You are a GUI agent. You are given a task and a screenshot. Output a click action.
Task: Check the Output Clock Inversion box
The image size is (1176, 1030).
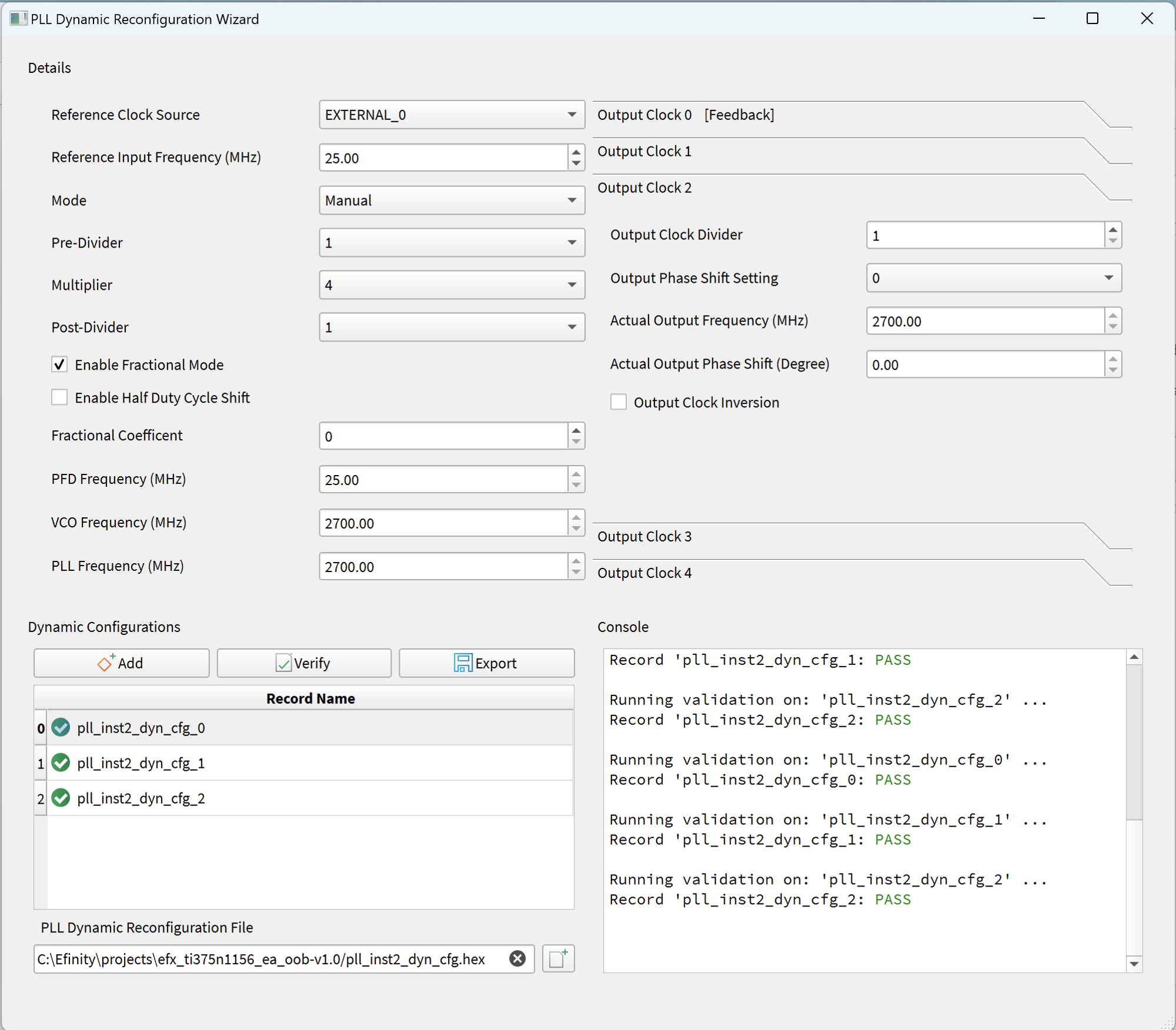[x=618, y=402]
